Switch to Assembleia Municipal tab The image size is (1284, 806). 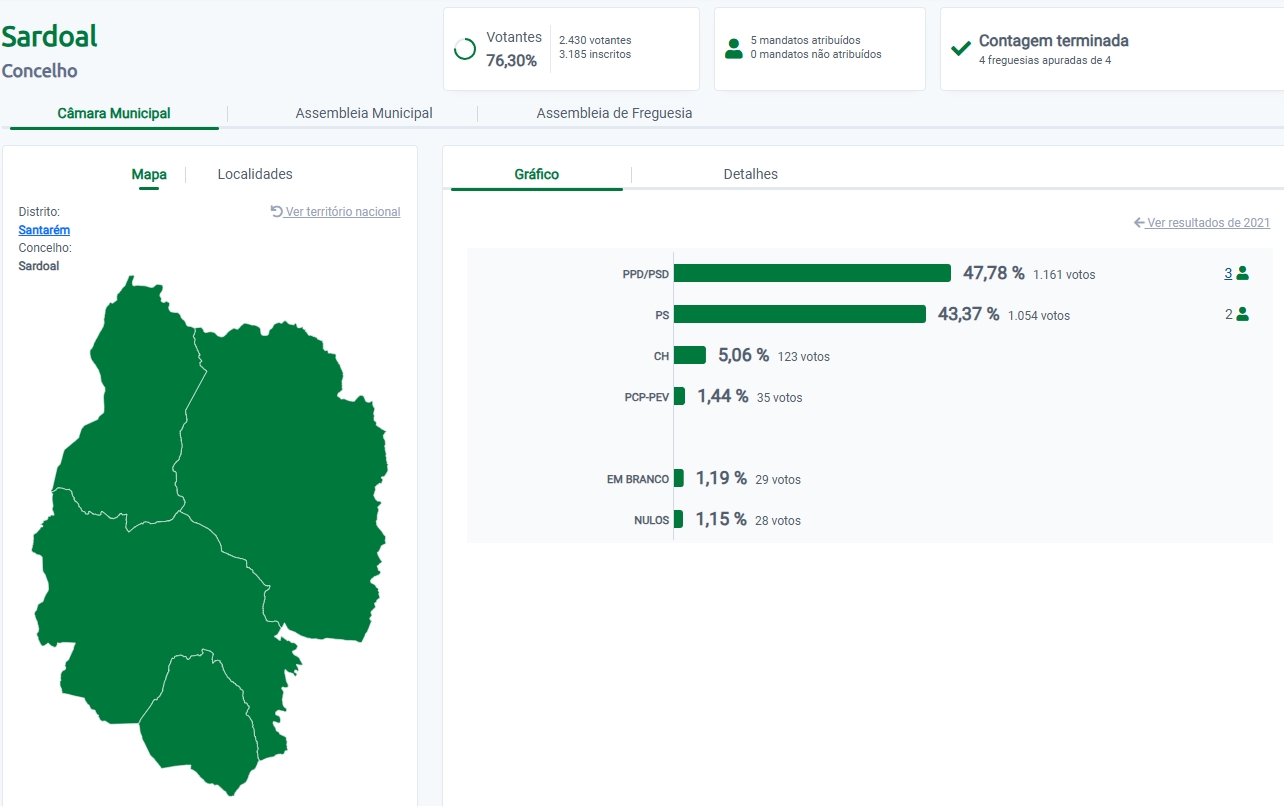[364, 113]
